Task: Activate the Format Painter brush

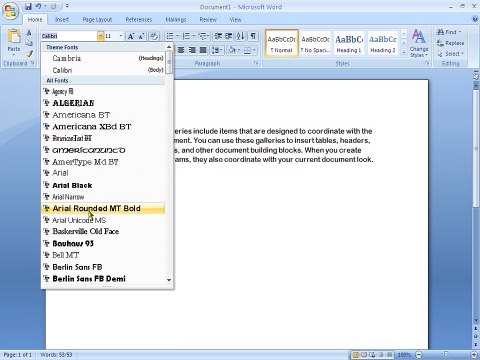Action: point(29,53)
